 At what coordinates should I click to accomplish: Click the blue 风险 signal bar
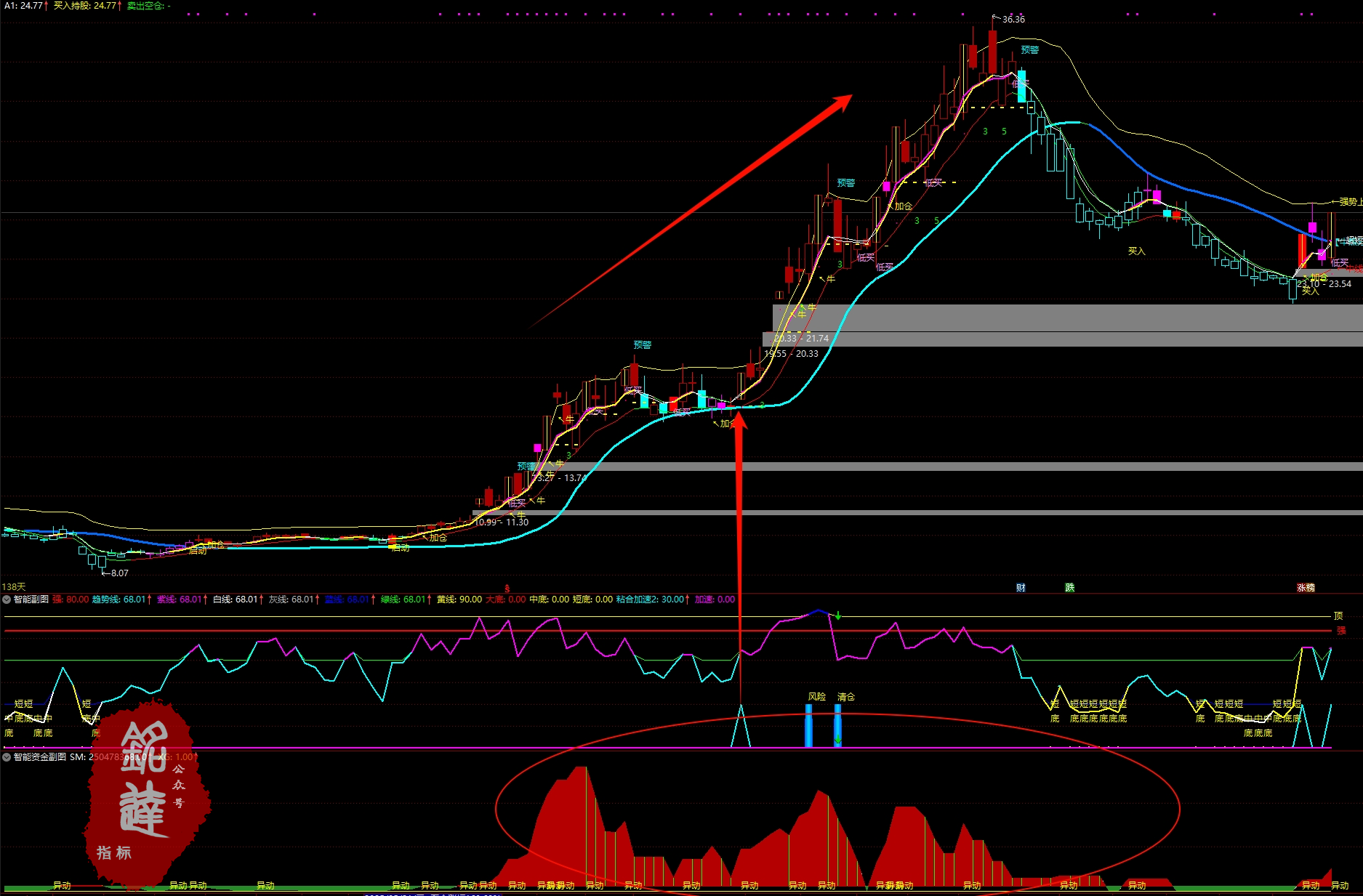pos(808,725)
